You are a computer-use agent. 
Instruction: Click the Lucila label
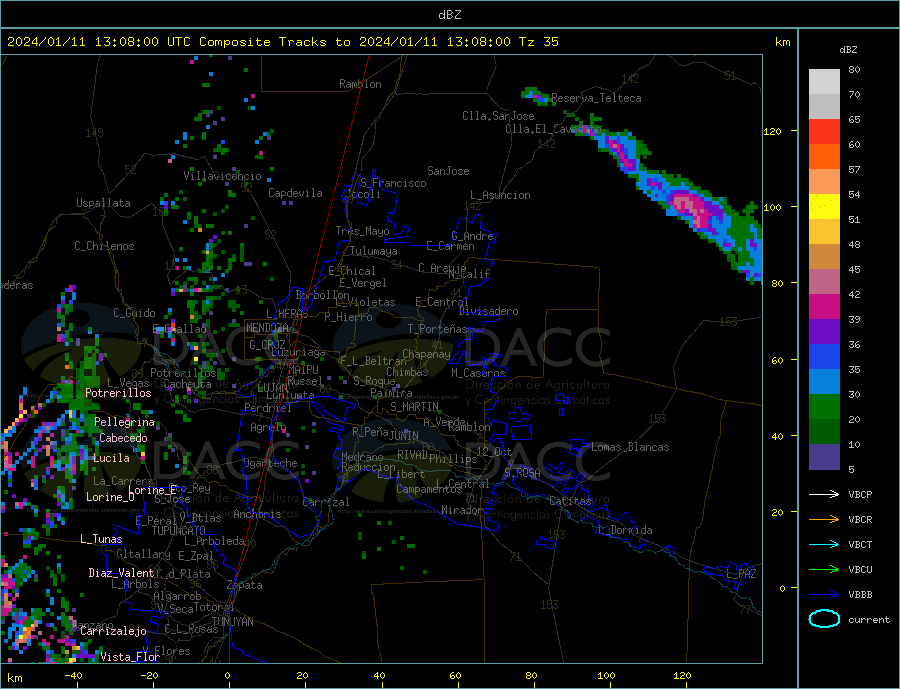(x=111, y=458)
